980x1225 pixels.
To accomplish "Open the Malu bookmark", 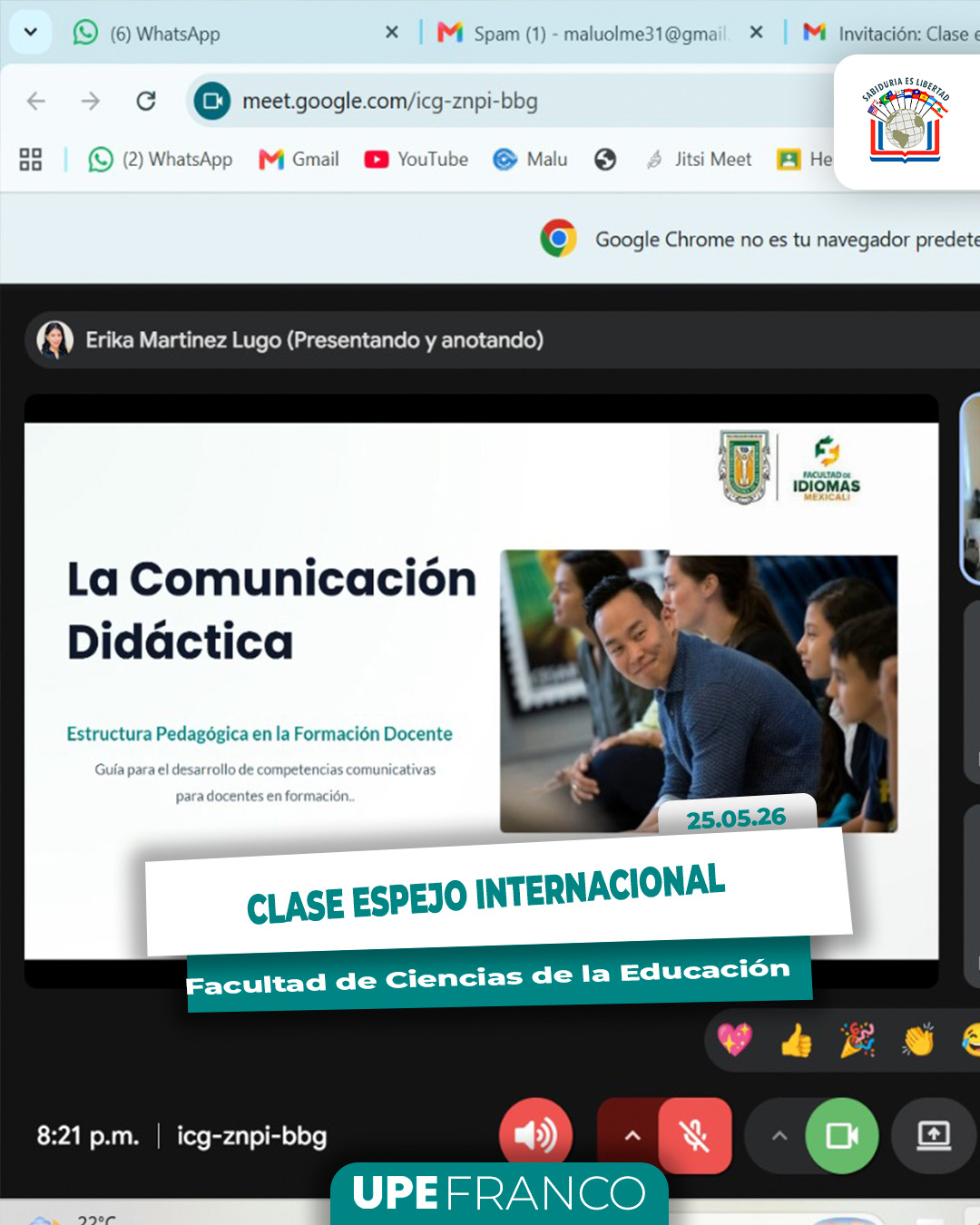I will click(530, 160).
